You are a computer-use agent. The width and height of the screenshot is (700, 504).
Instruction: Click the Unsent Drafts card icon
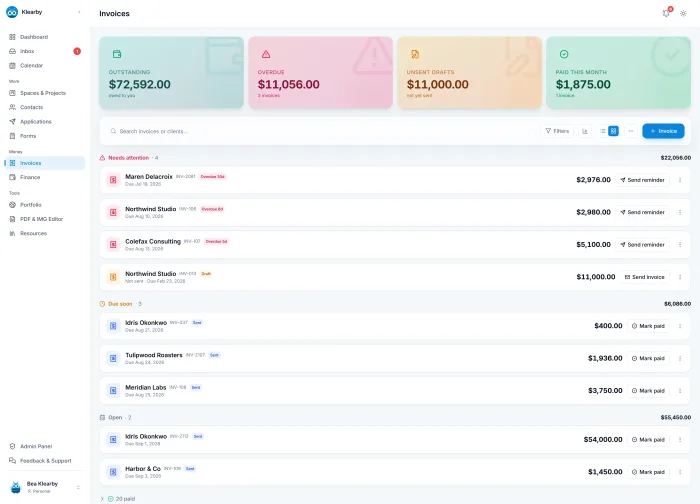pyautogui.click(x=415, y=54)
